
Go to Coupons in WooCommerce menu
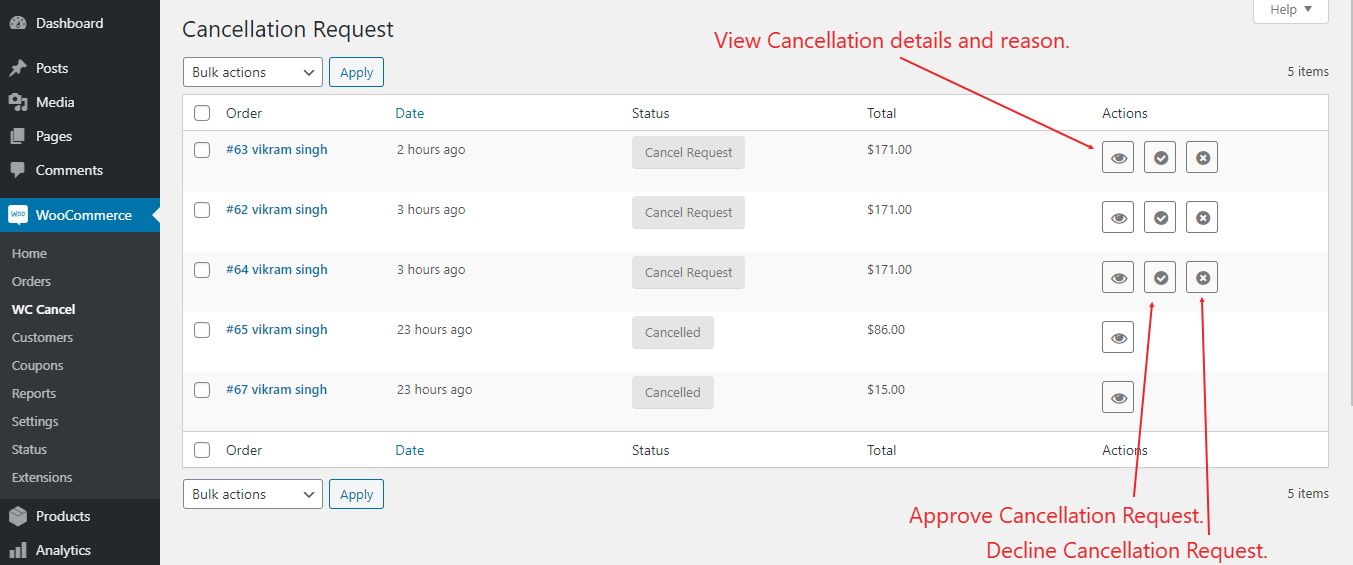pos(37,365)
